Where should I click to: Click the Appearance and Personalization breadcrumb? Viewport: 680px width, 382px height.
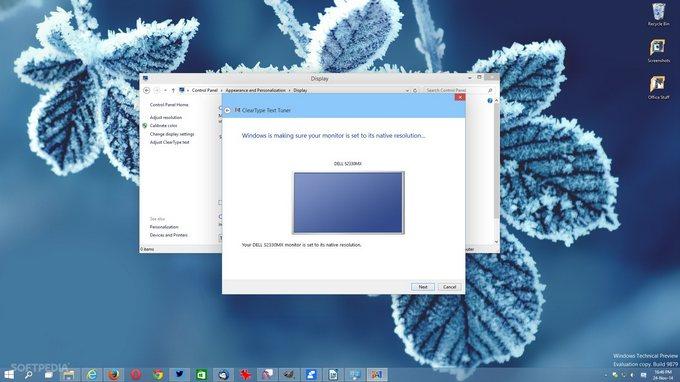coord(255,90)
